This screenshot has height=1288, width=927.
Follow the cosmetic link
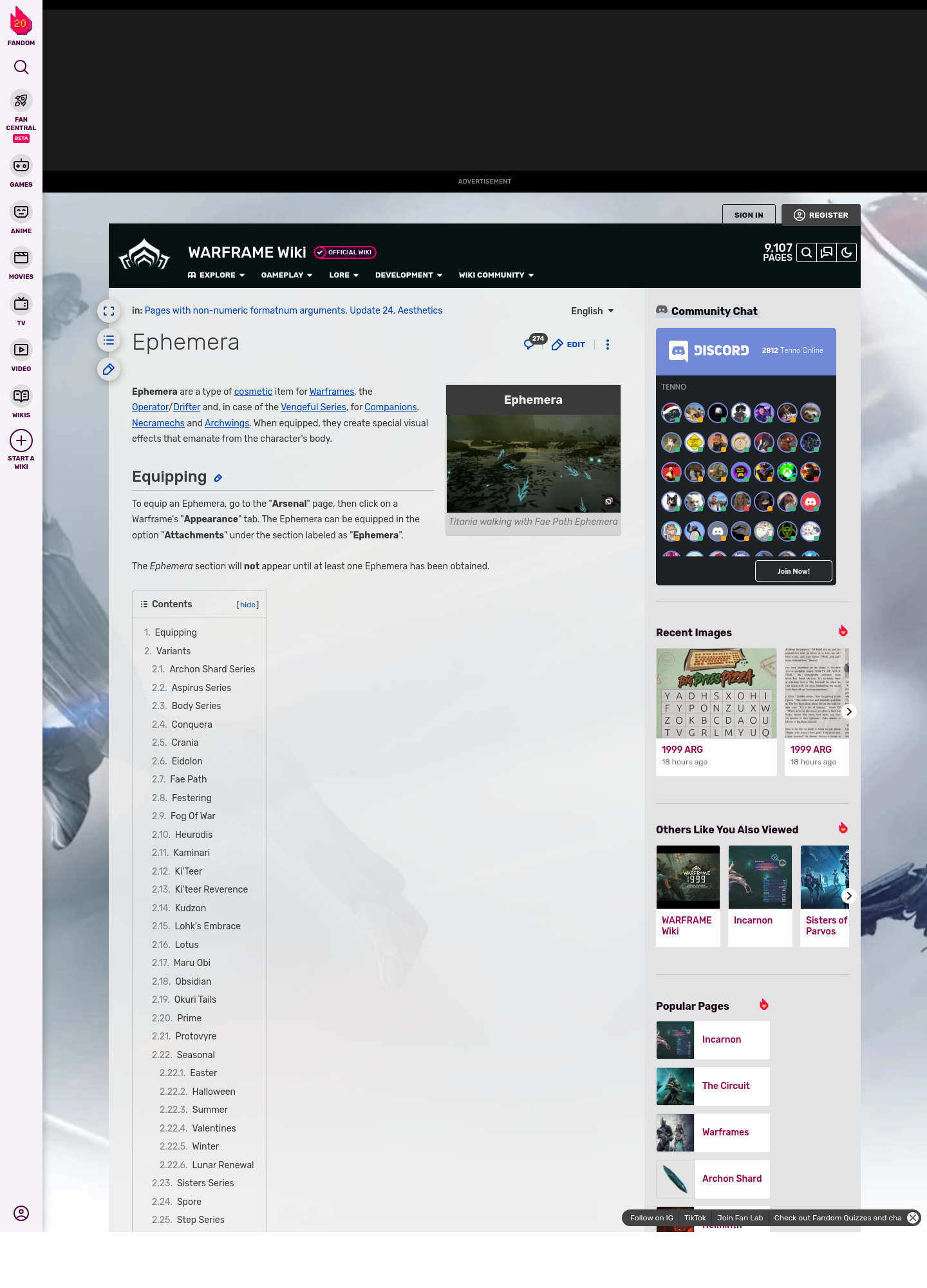253,392
